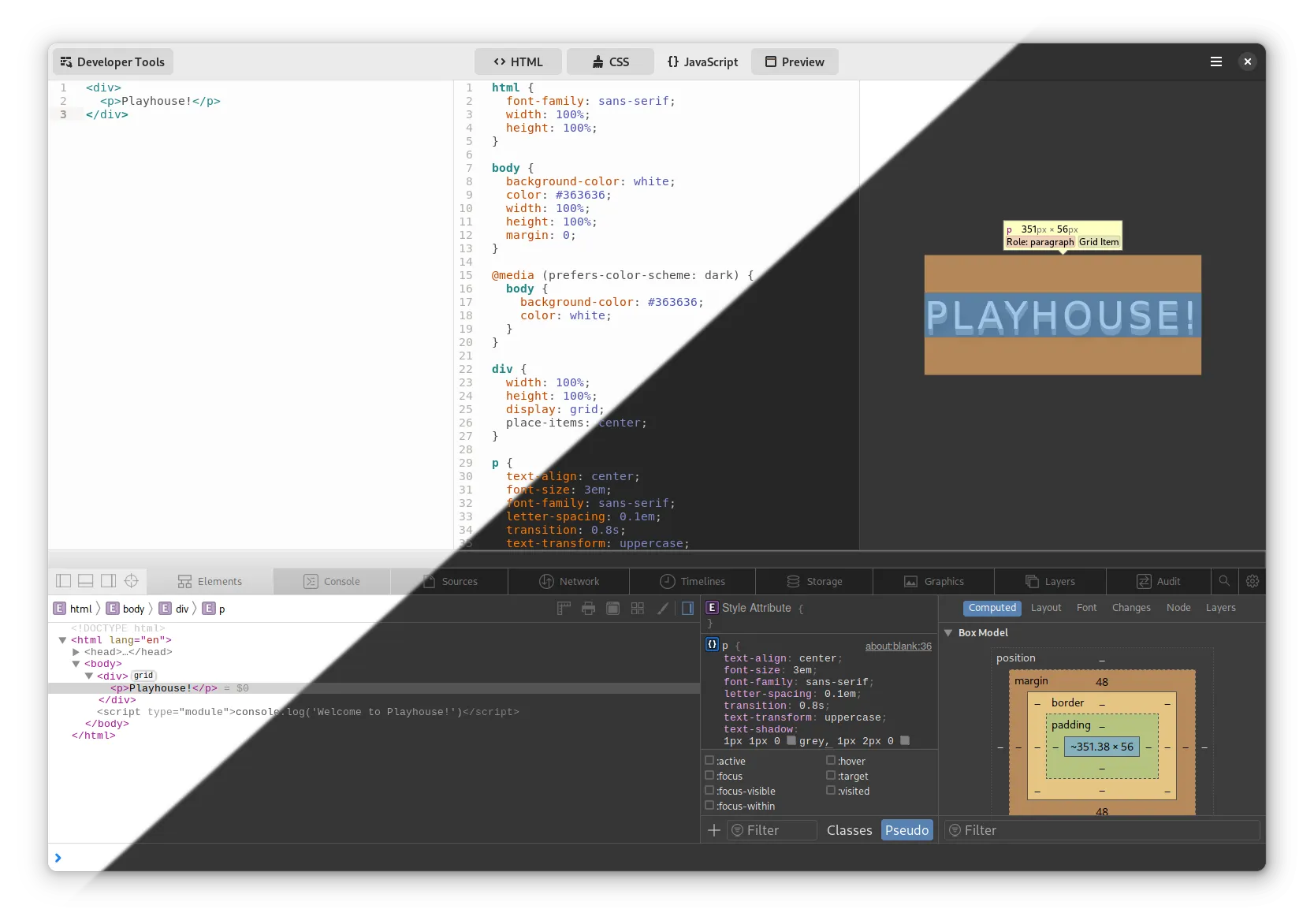
Task: Dock inspector to the bottom
Action: 86,581
